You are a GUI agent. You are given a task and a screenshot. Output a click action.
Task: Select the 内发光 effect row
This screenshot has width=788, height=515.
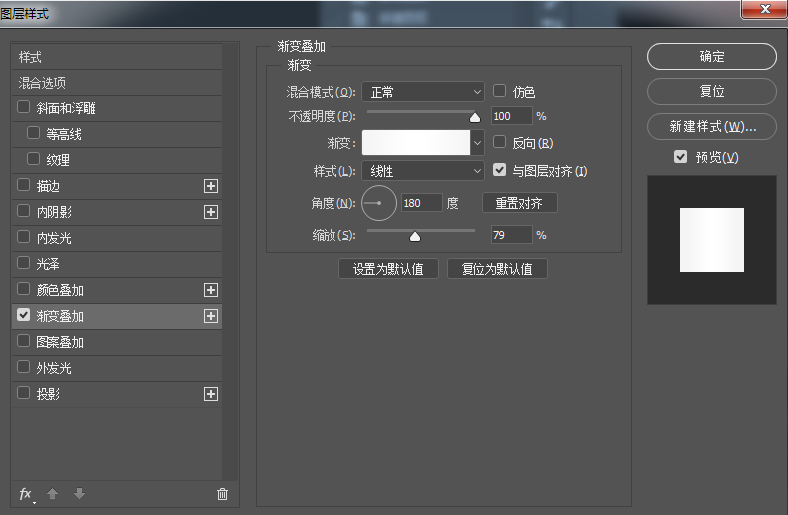(117, 238)
